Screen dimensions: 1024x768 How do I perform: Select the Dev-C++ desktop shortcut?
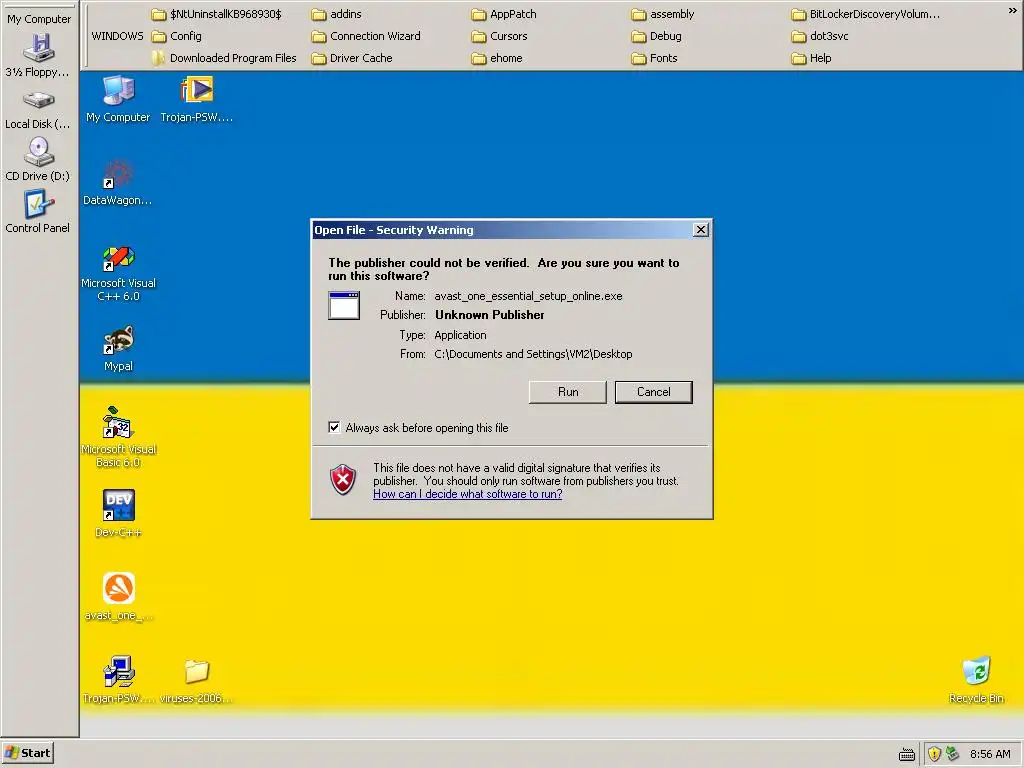click(x=118, y=514)
